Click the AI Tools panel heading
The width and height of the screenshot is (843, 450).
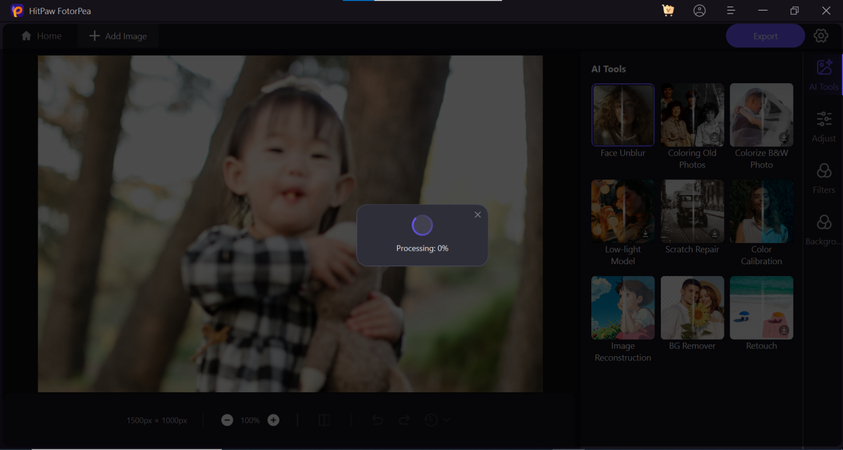click(608, 69)
